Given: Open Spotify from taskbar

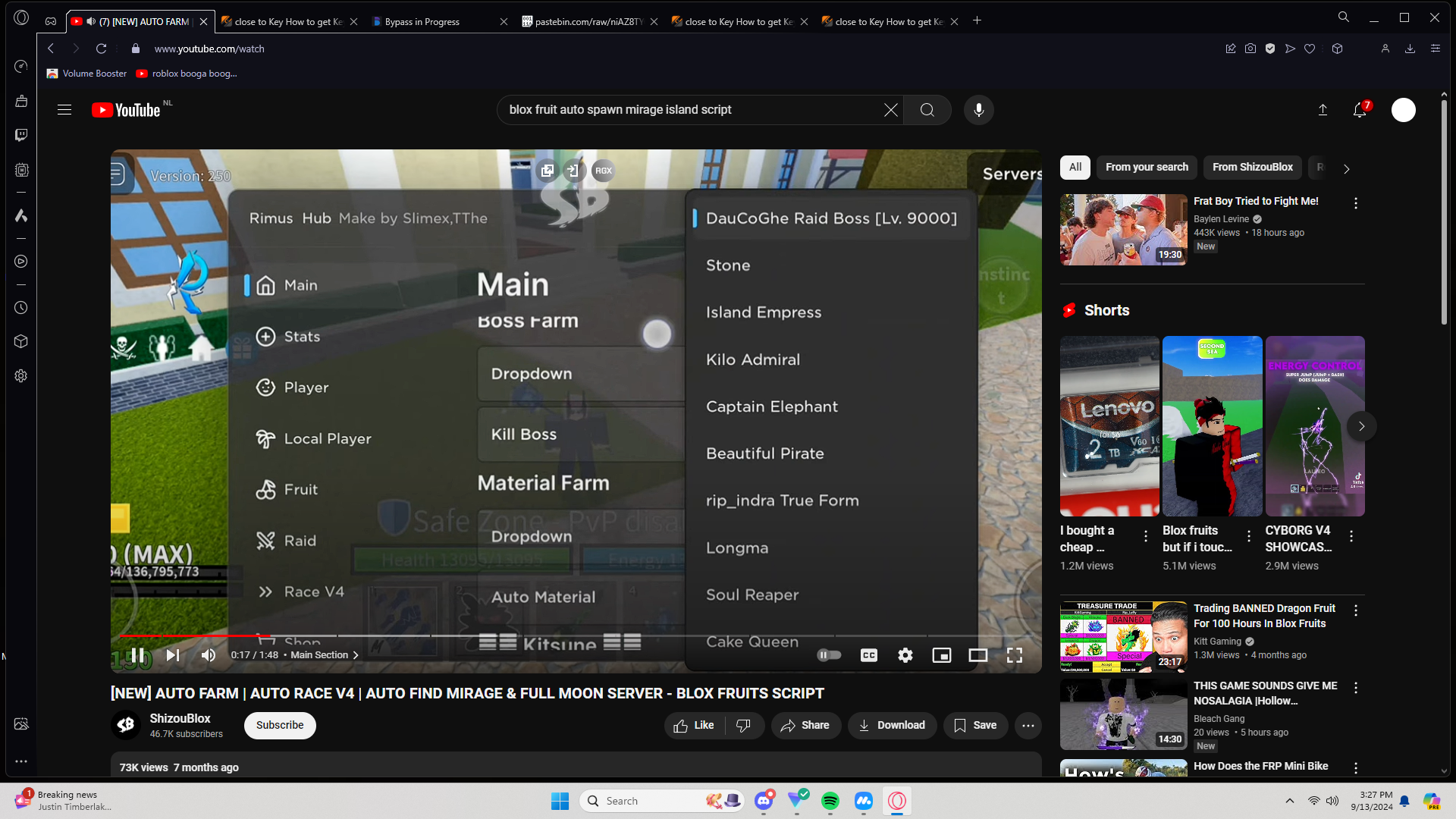Looking at the screenshot, I should [830, 801].
